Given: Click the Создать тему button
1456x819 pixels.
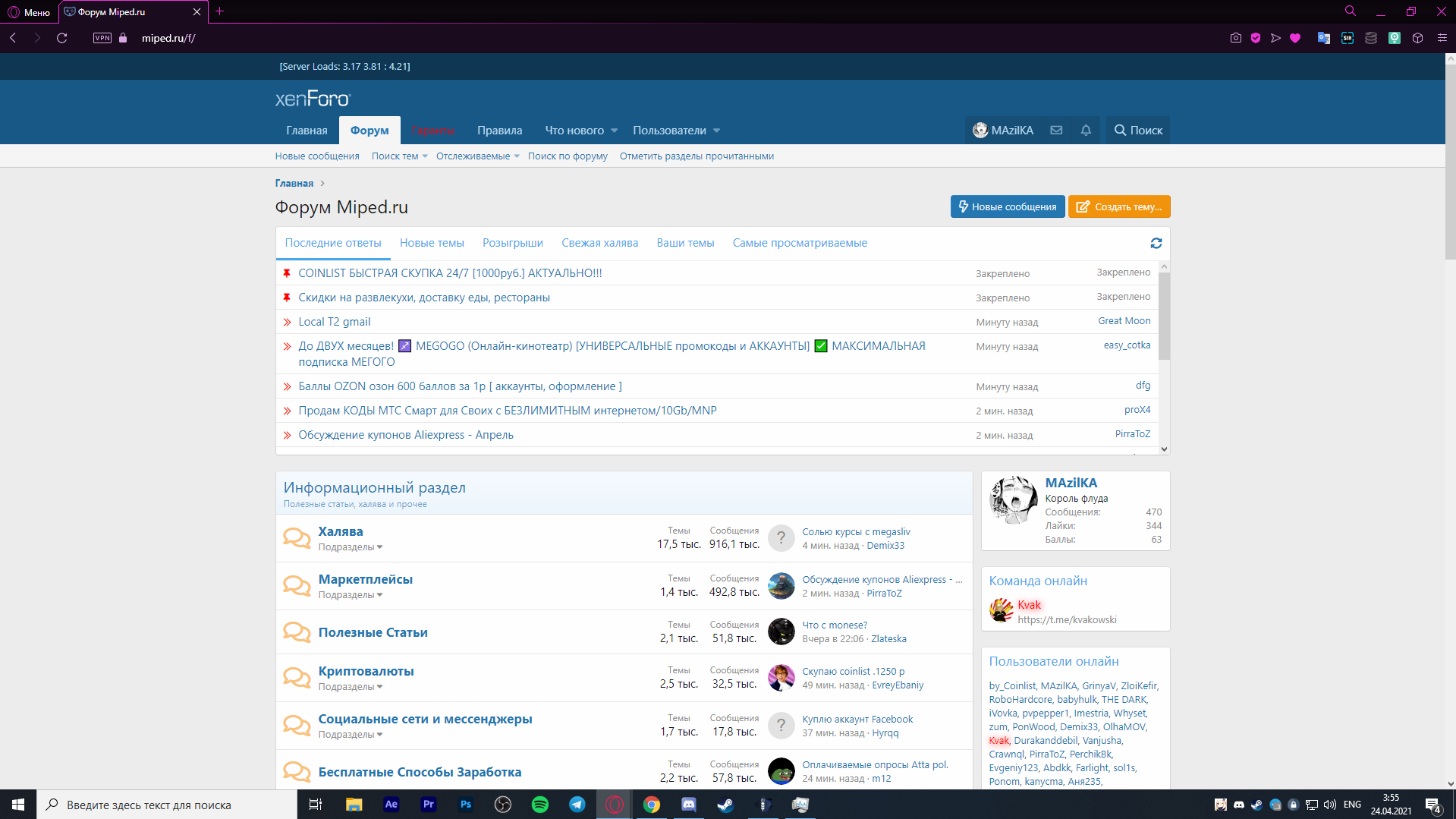Looking at the screenshot, I should coord(1119,206).
